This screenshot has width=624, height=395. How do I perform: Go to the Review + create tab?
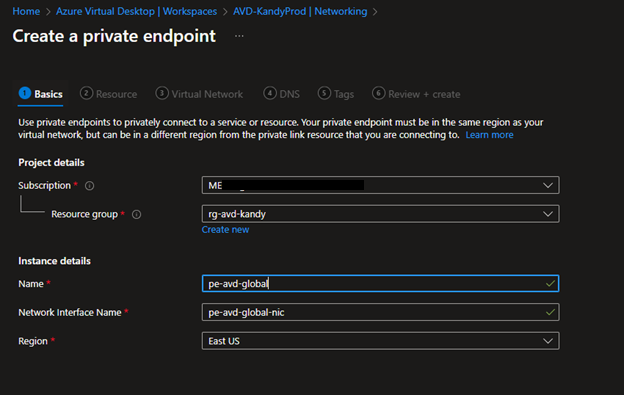416,94
